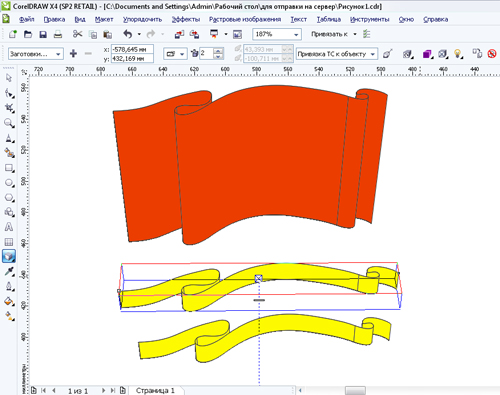Select the Rectangle tool

pos(9,168)
